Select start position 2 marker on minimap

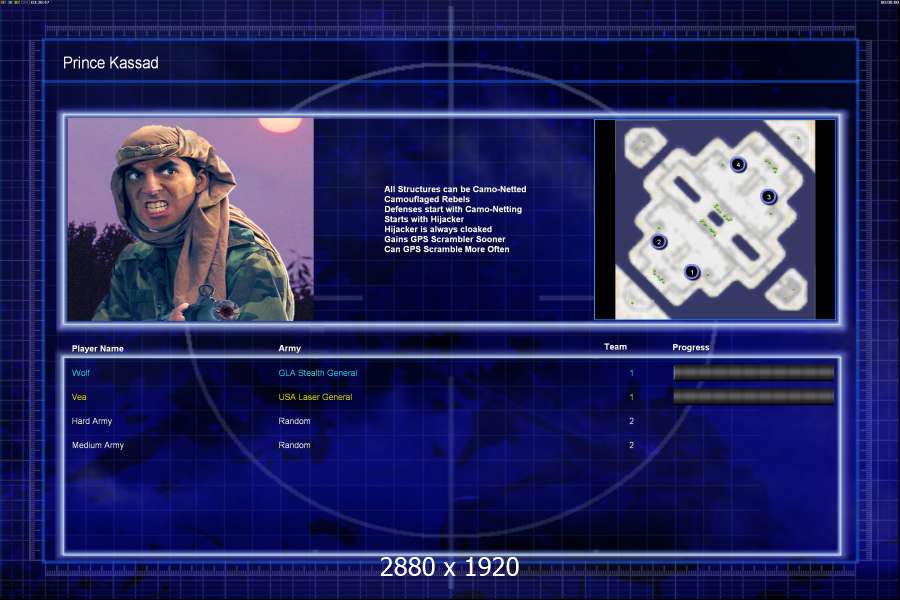coord(659,242)
